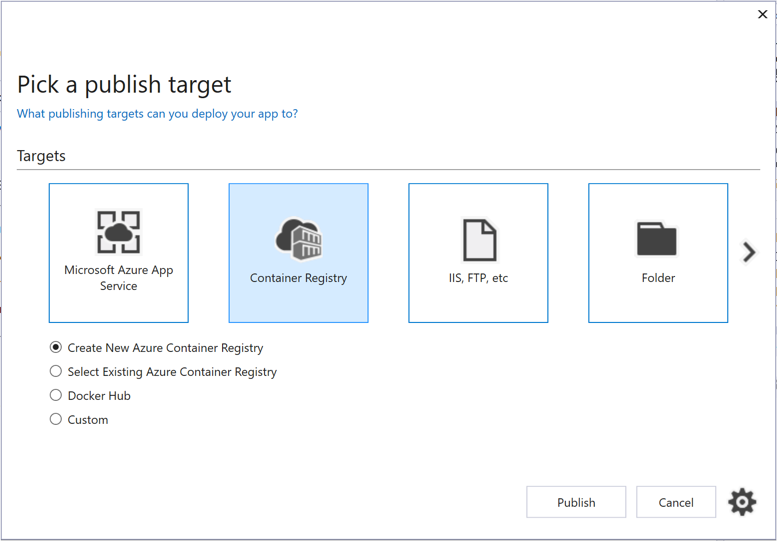777x541 pixels.
Task: Select the Container Registry target tile
Action: click(x=298, y=253)
